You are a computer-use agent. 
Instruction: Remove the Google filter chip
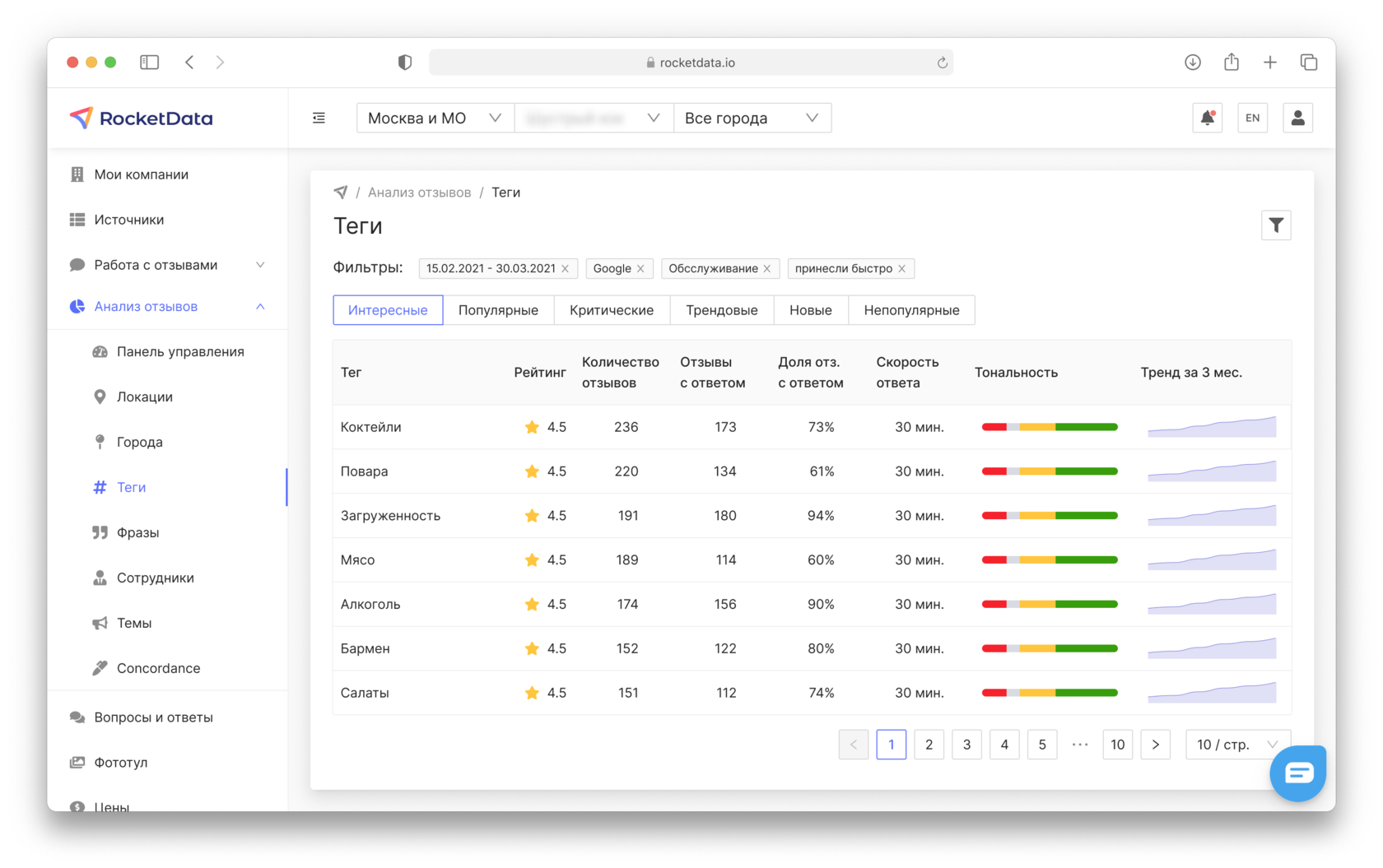(x=640, y=268)
